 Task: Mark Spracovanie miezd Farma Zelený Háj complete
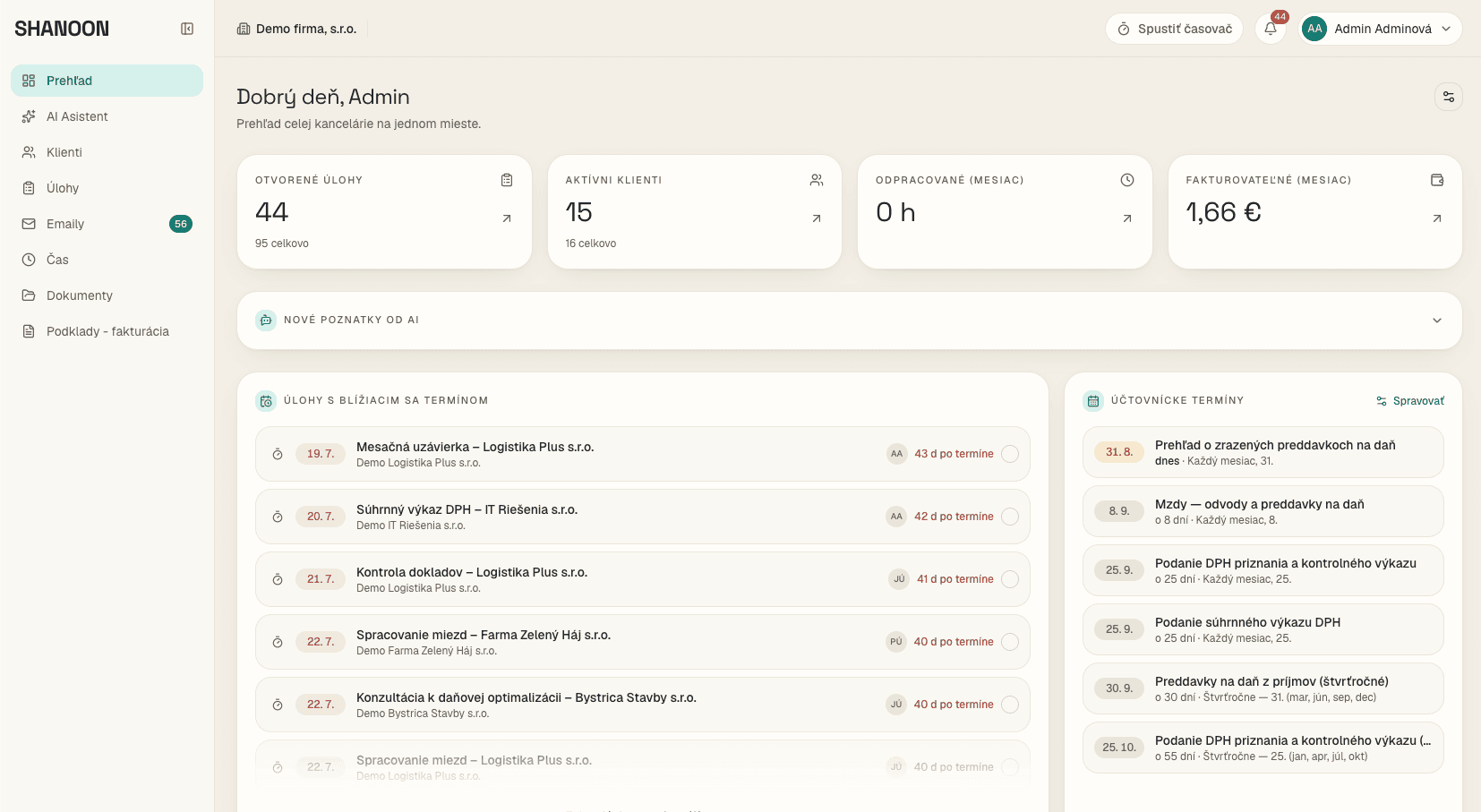tap(1010, 642)
